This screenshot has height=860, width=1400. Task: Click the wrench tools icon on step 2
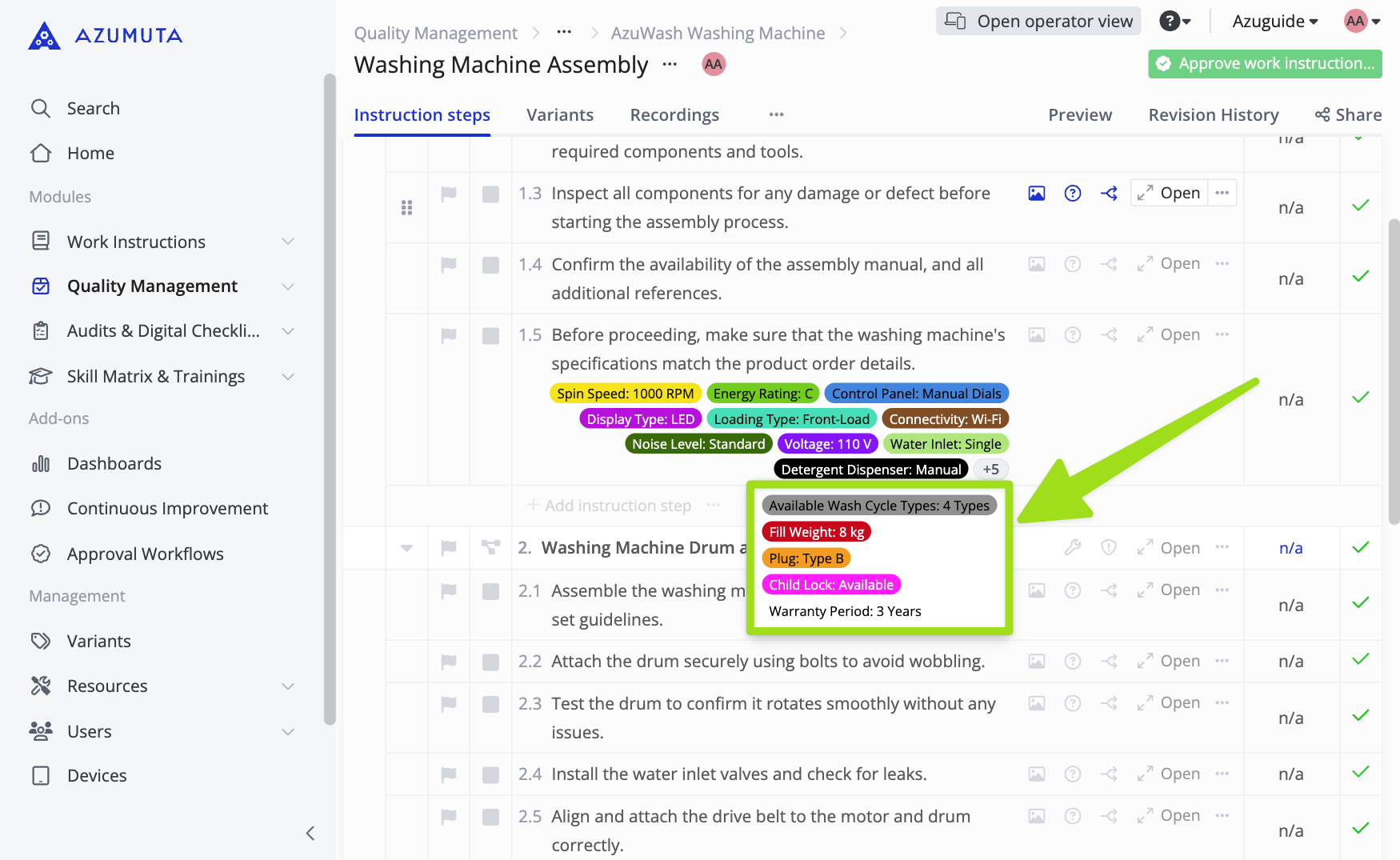1073,547
